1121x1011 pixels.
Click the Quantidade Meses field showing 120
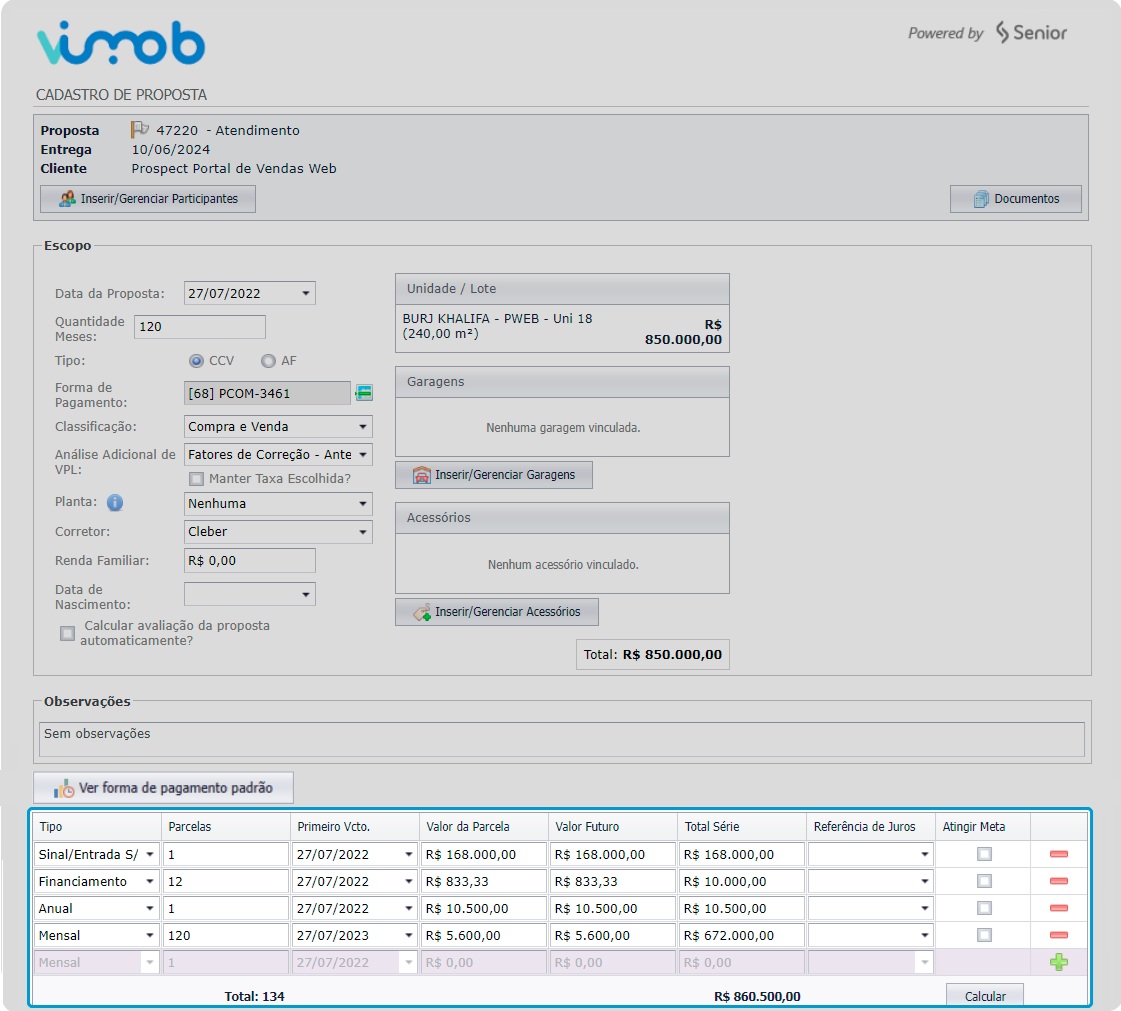pos(199,327)
